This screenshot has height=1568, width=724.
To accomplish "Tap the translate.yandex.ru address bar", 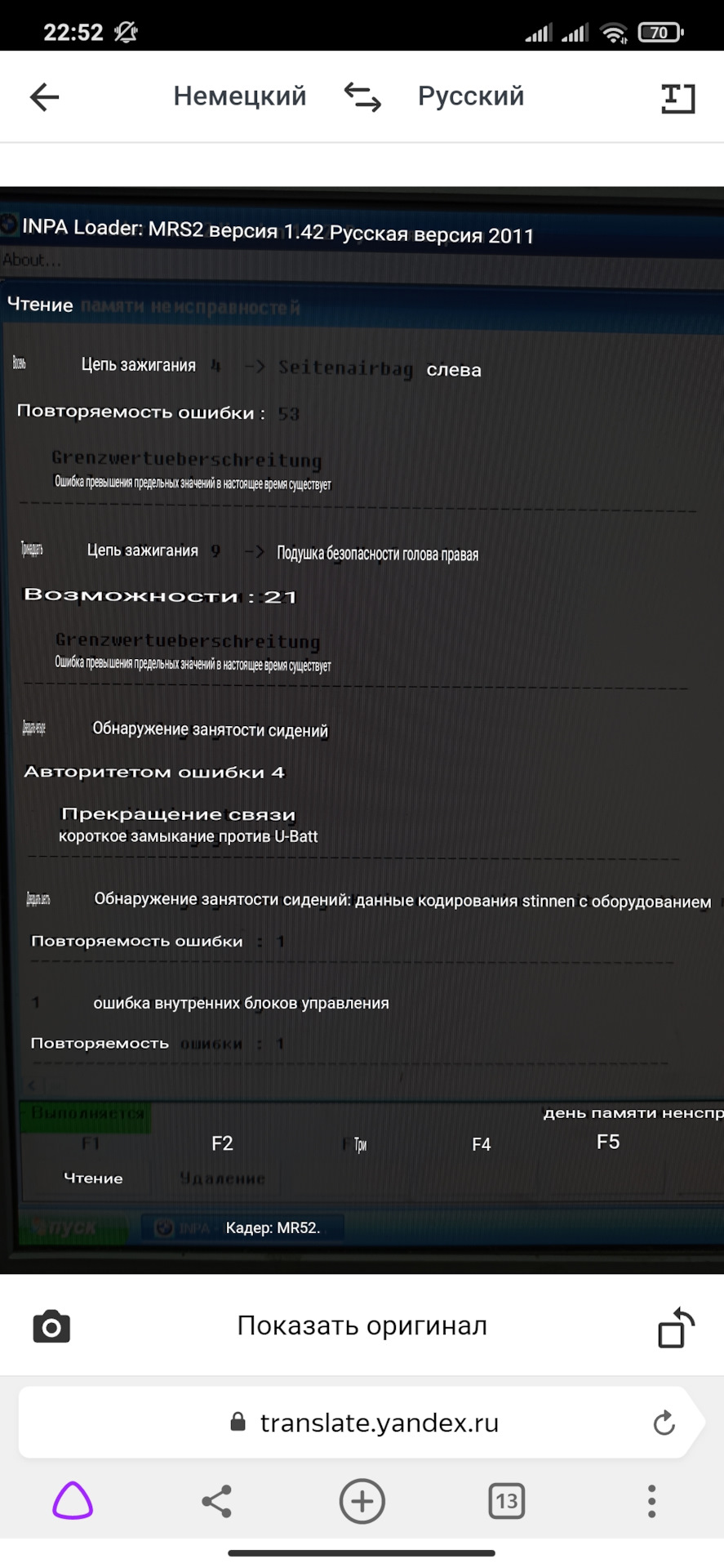I will (x=362, y=1423).
